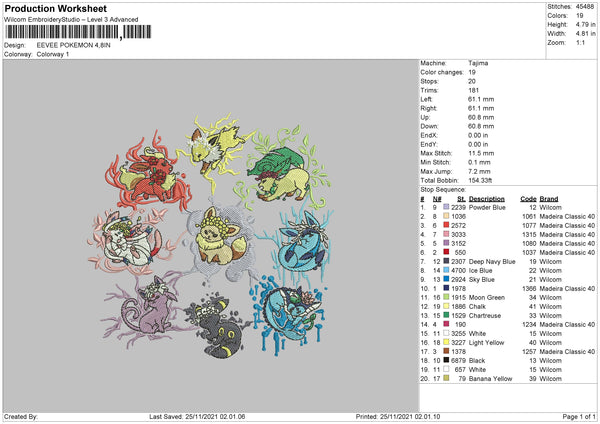Click the Stops value 20
The image size is (600, 424).
(x=472, y=81)
